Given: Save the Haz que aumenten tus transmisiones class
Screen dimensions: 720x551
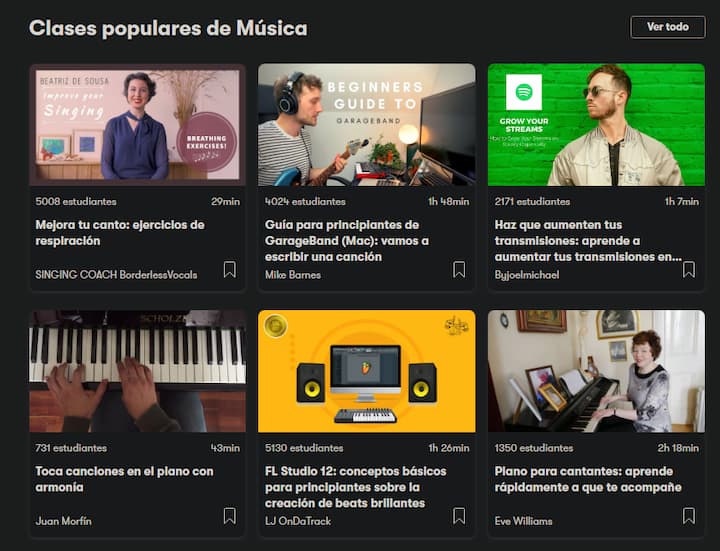Looking at the screenshot, I should click(688, 270).
